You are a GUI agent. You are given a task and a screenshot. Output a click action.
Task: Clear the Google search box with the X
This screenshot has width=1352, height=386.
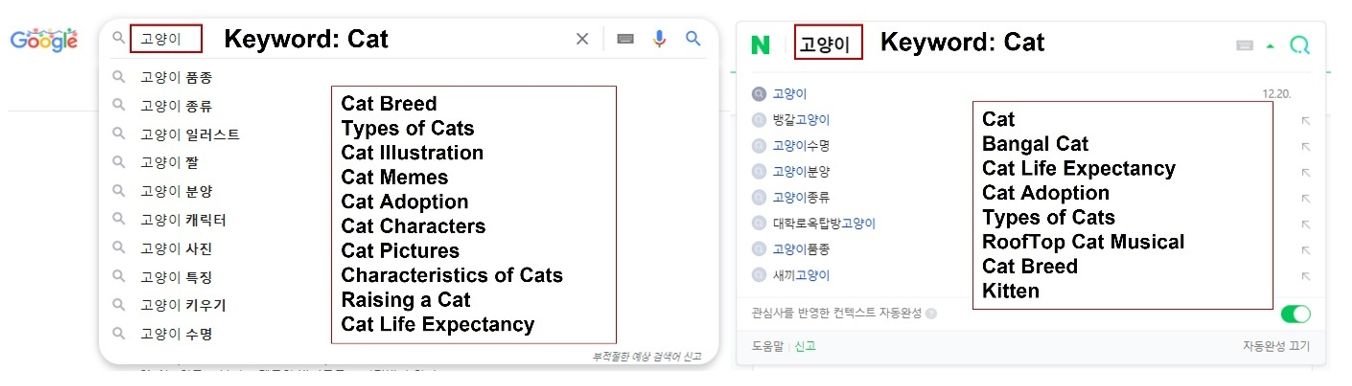(x=582, y=39)
